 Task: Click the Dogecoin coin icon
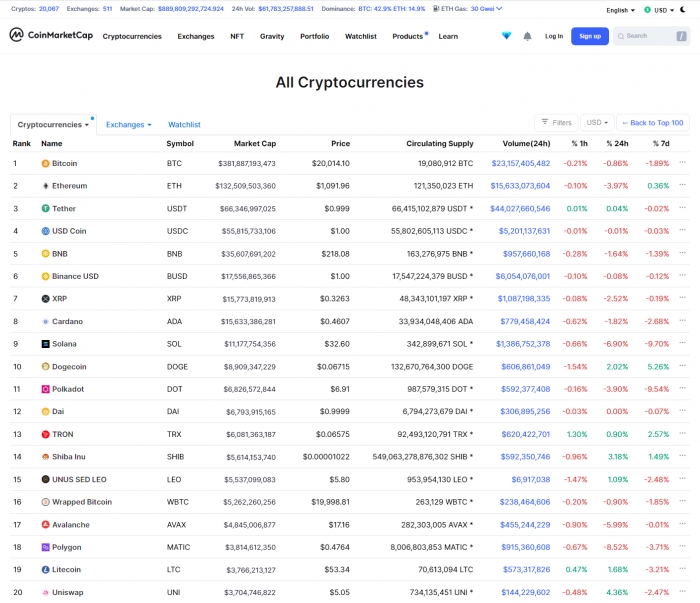click(x=45, y=367)
